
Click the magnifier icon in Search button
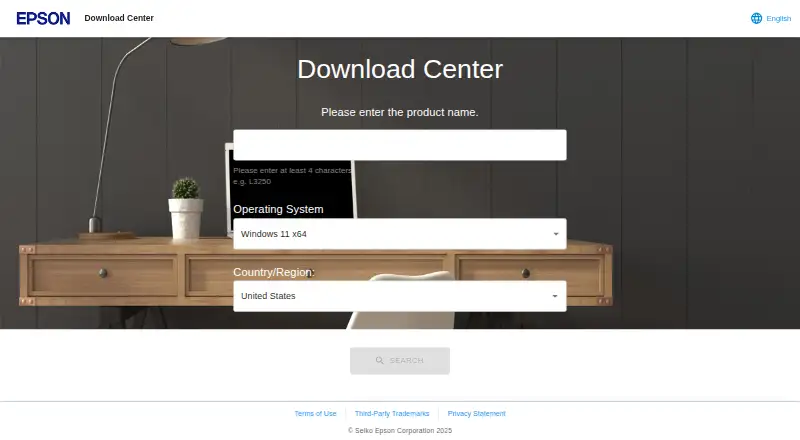[x=380, y=360]
